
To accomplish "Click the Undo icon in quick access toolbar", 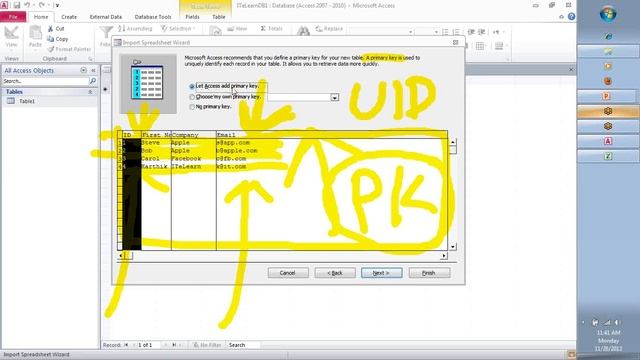I will tap(27, 5).
